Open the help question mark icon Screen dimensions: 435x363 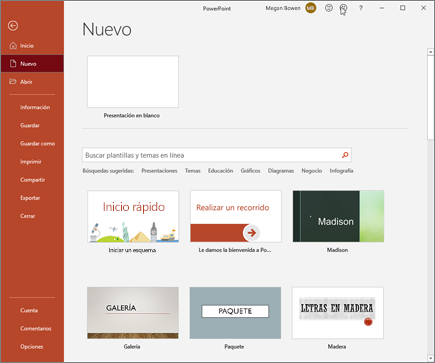click(361, 8)
